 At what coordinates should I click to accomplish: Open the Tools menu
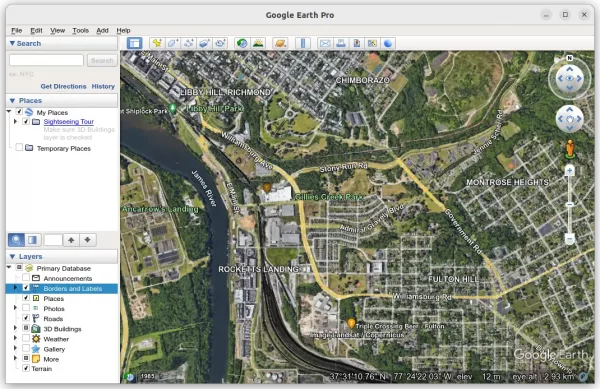(80, 31)
